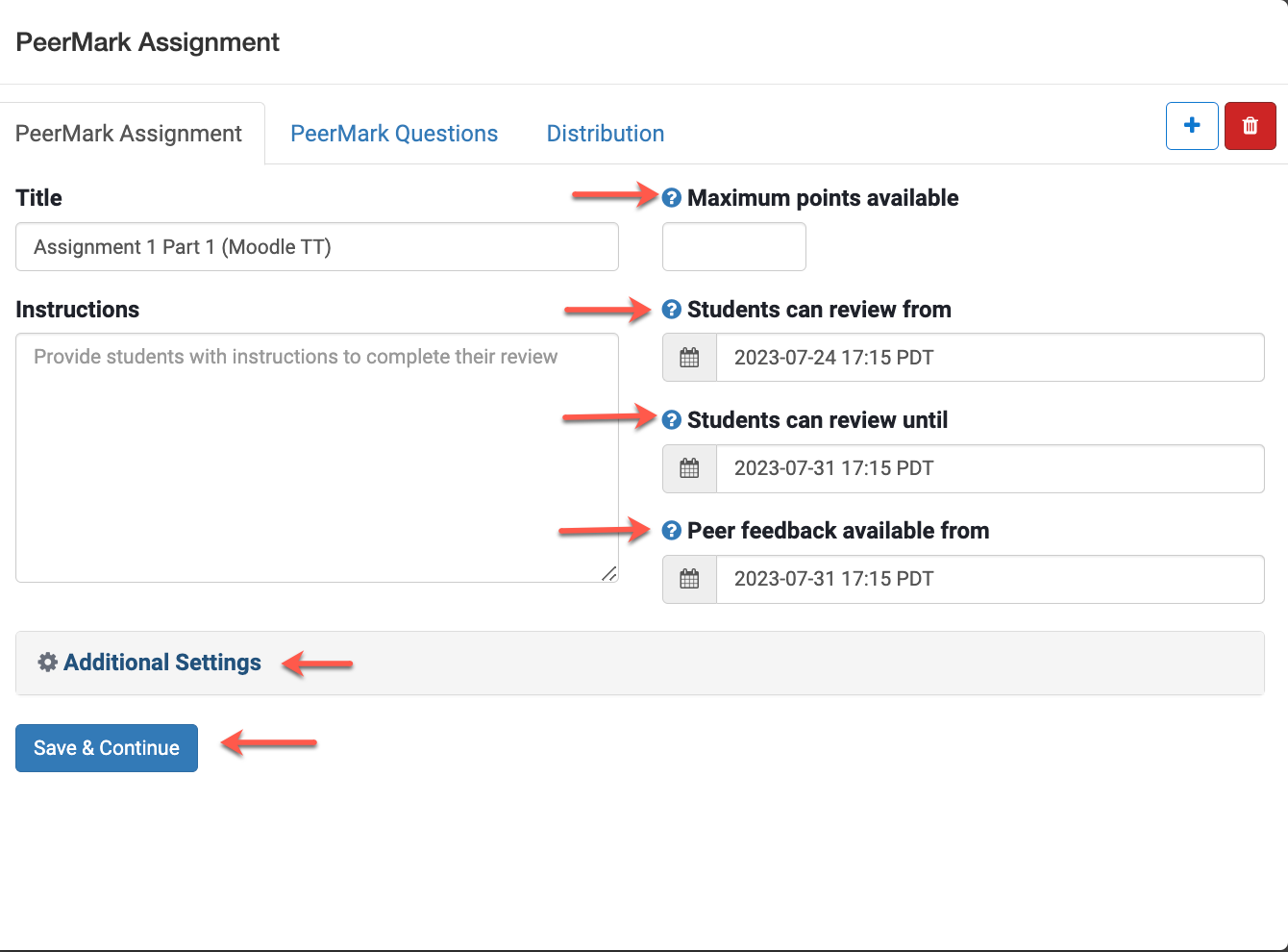This screenshot has height=952, width=1288.
Task: Click the Save & Continue button
Action: coord(107,748)
